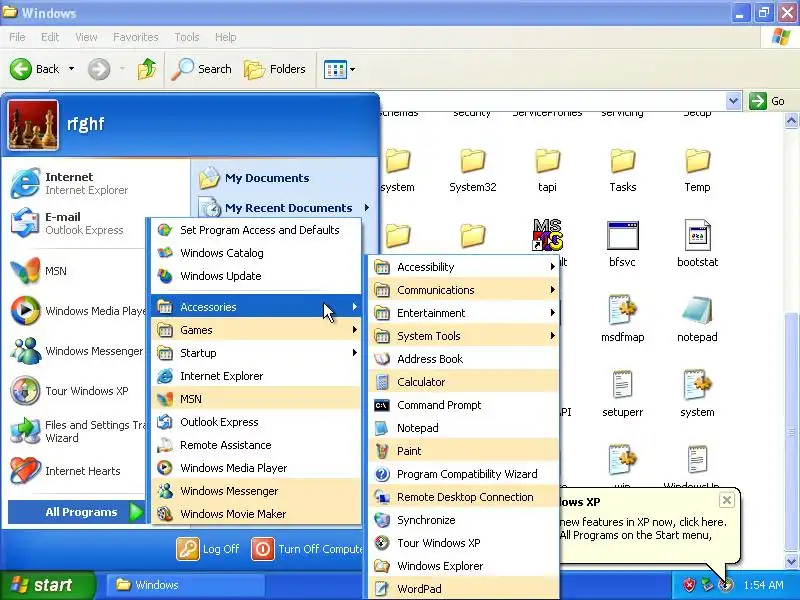
Task: Expand My Recent Documents in Start menu
Action: pos(285,208)
